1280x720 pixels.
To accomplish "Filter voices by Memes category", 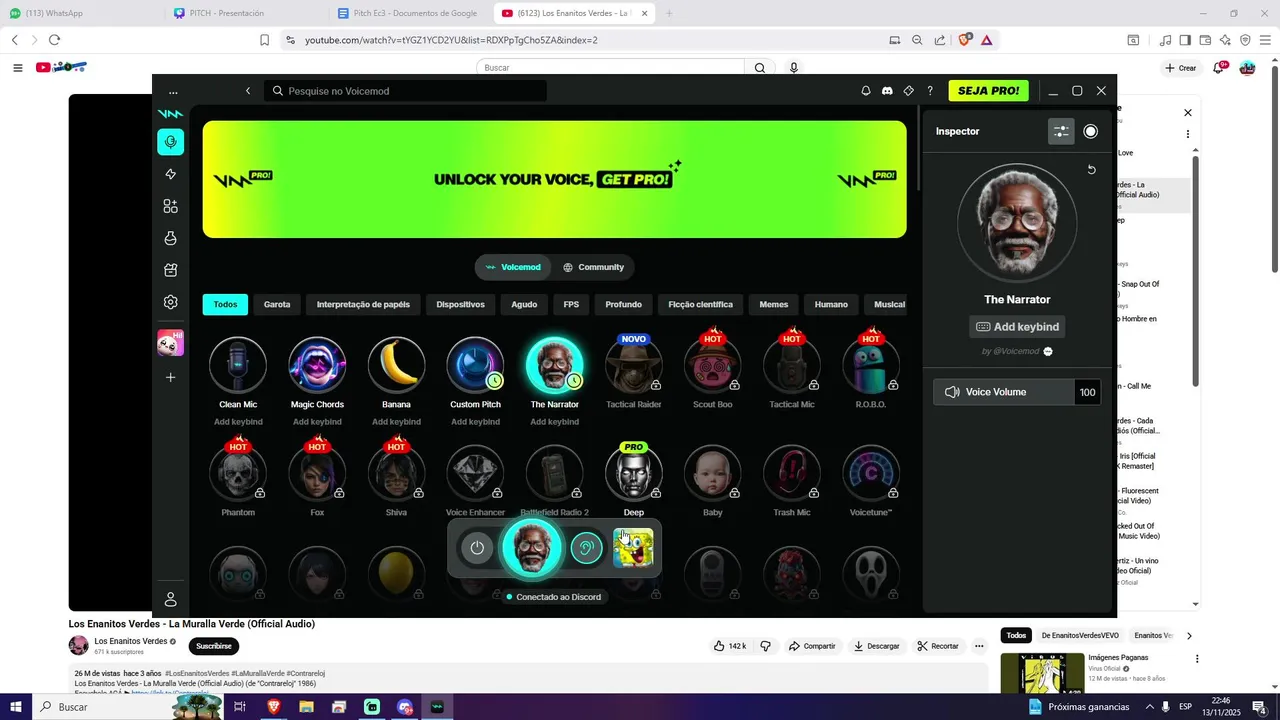I will tap(774, 304).
